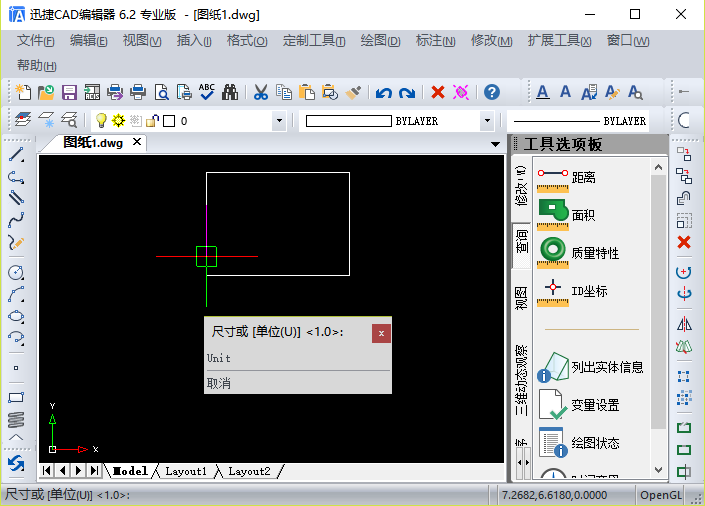Jump to first layout tab arrow
705x506 pixels.
[x=47, y=471]
